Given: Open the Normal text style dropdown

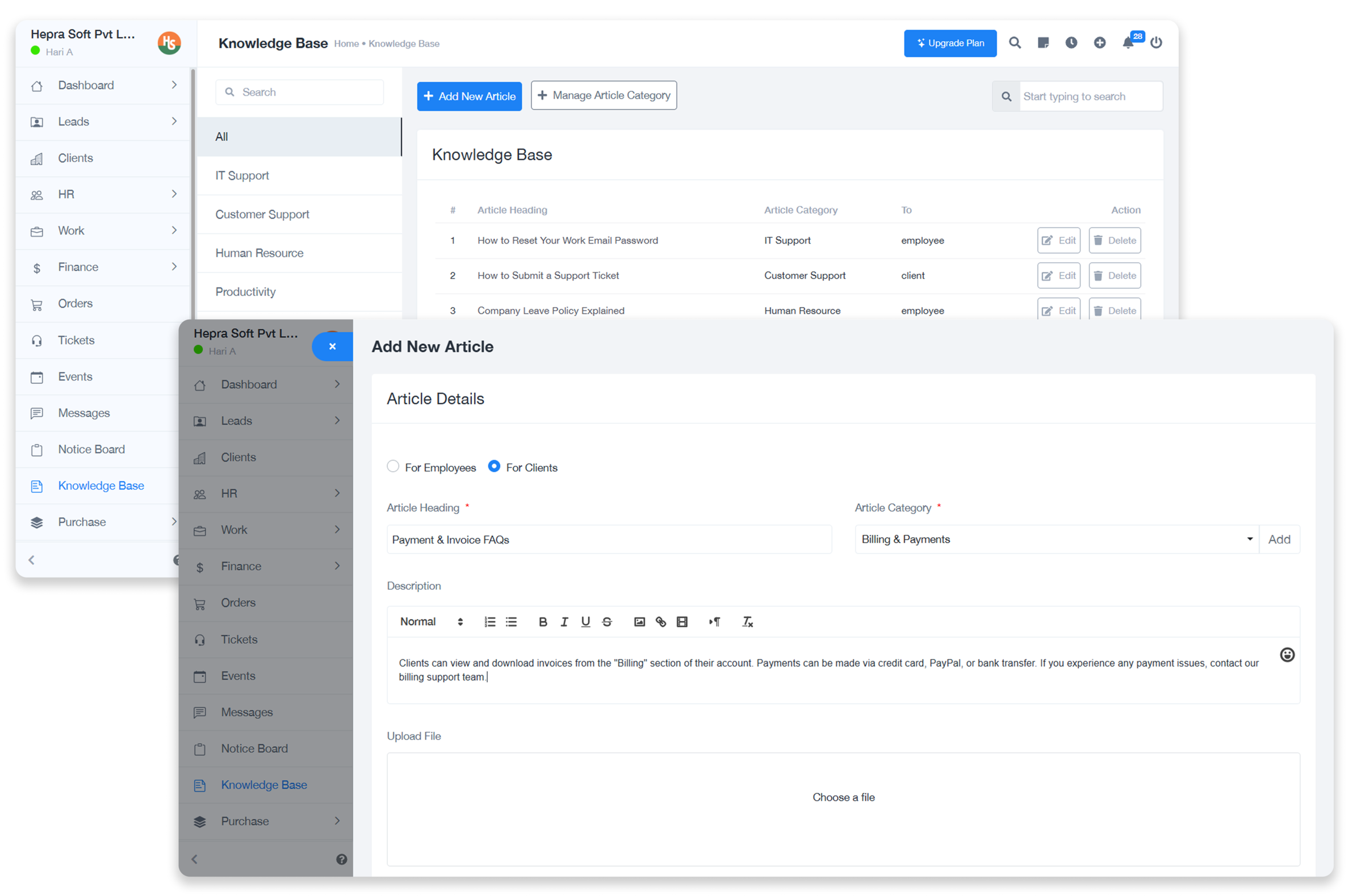Looking at the screenshot, I should 431,622.
